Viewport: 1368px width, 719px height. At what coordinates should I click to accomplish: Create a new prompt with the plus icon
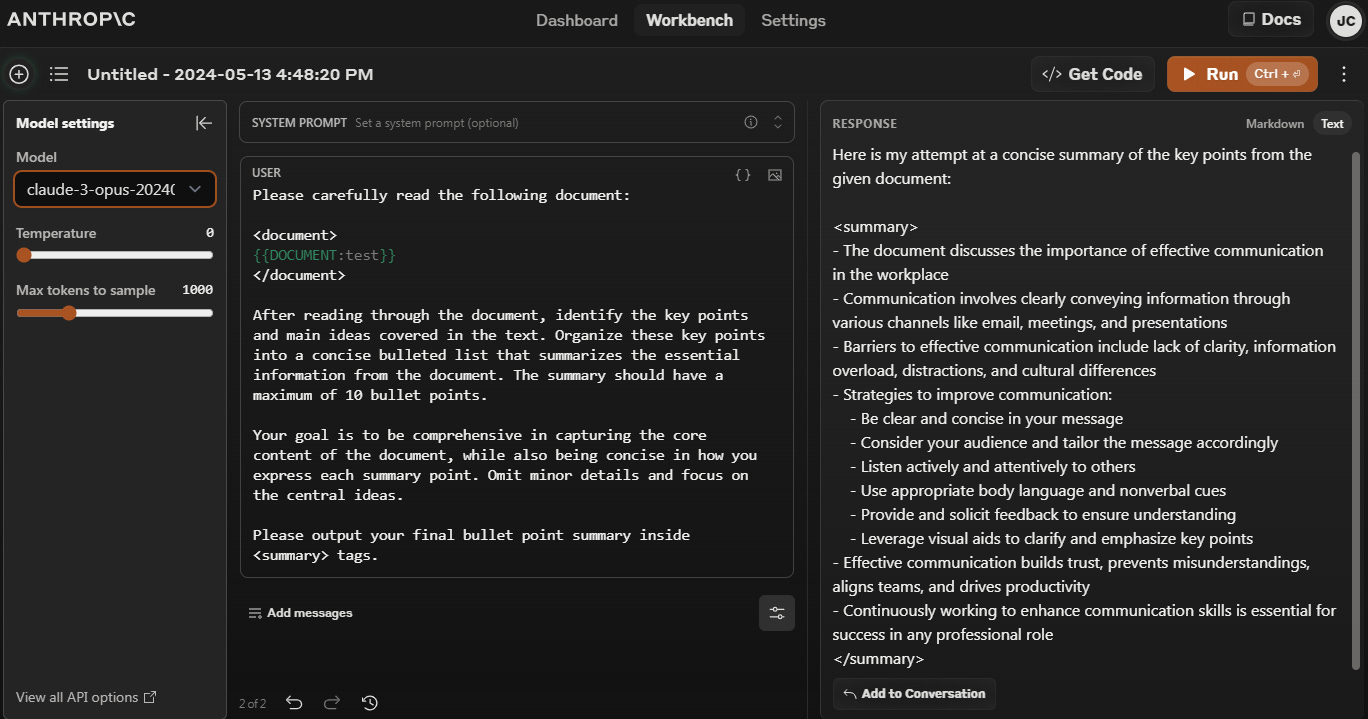[18, 73]
